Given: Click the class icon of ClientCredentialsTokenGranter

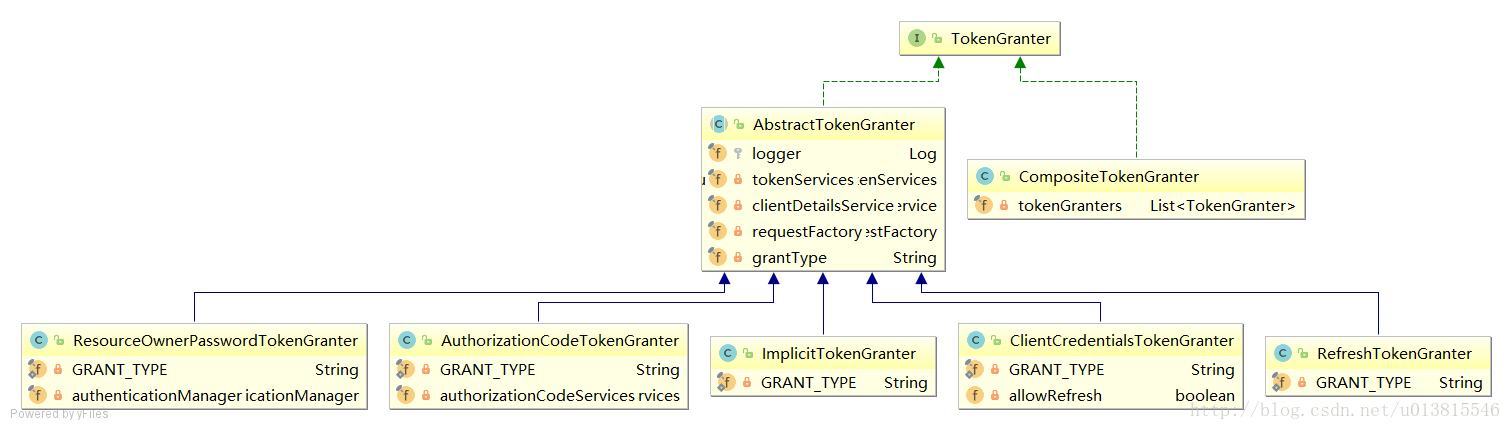Looking at the screenshot, I should pos(975,341).
